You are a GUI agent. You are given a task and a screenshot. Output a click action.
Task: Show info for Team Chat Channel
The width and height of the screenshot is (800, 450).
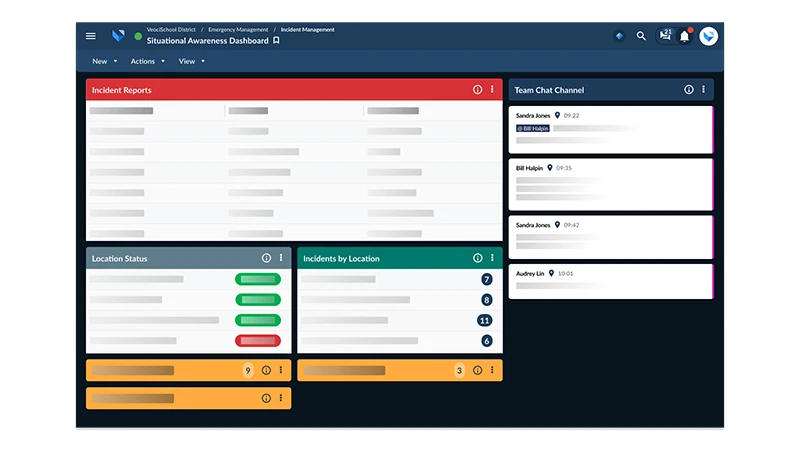tap(689, 90)
